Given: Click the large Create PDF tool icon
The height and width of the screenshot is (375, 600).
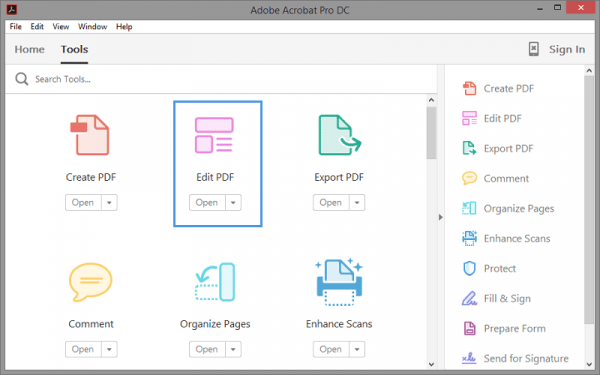Looking at the screenshot, I should point(90,135).
